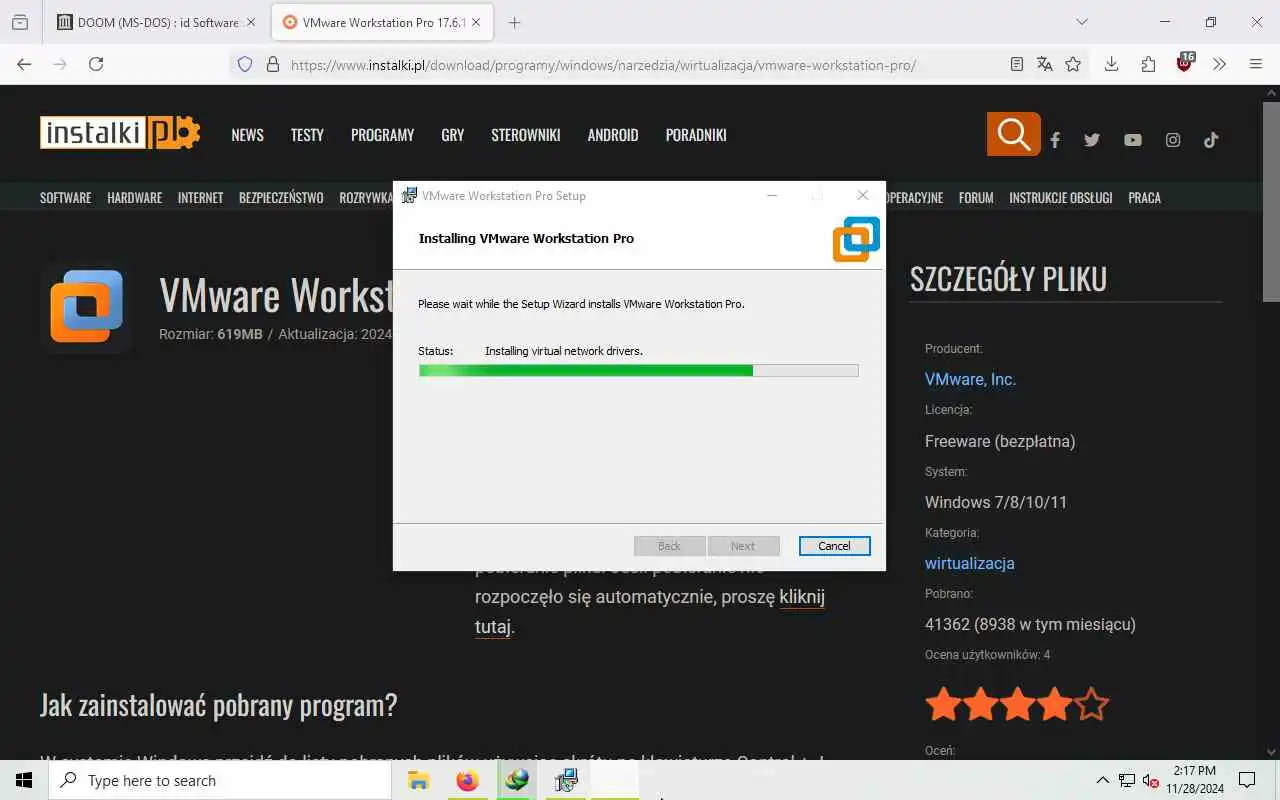Go back with browser back arrow
This screenshot has height=800, width=1280.
(x=24, y=64)
